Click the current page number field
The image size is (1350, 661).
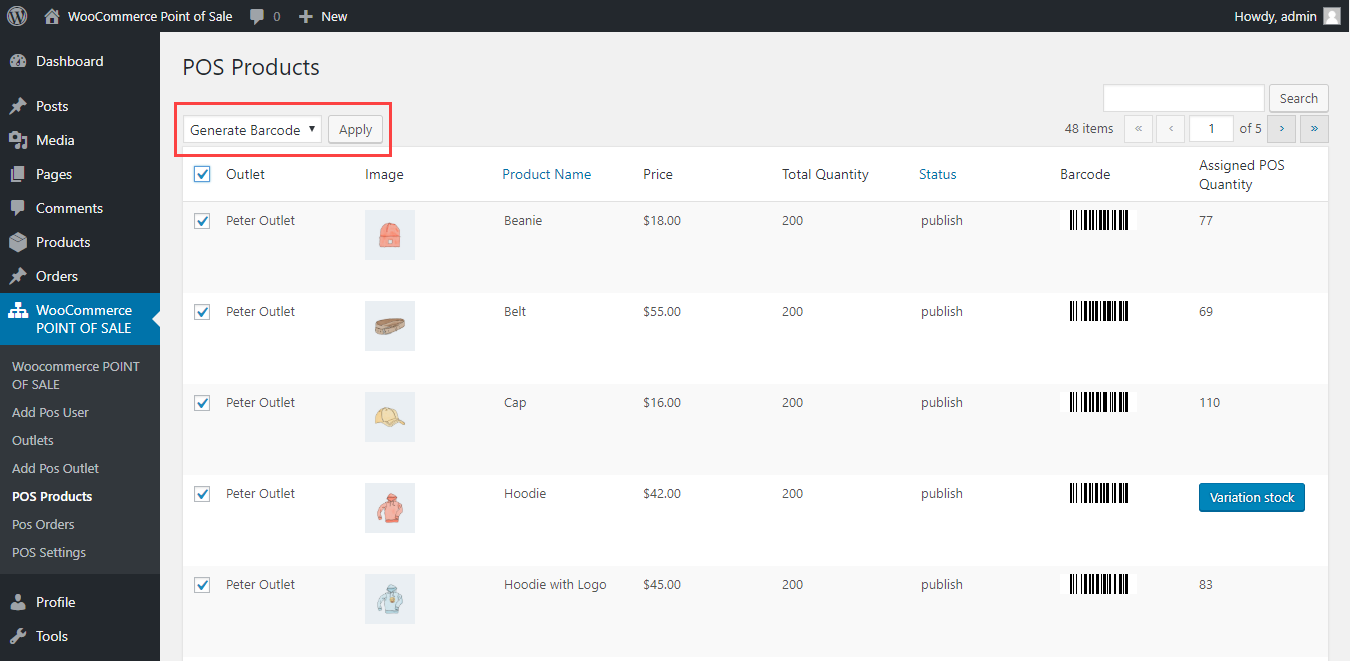click(x=1212, y=128)
